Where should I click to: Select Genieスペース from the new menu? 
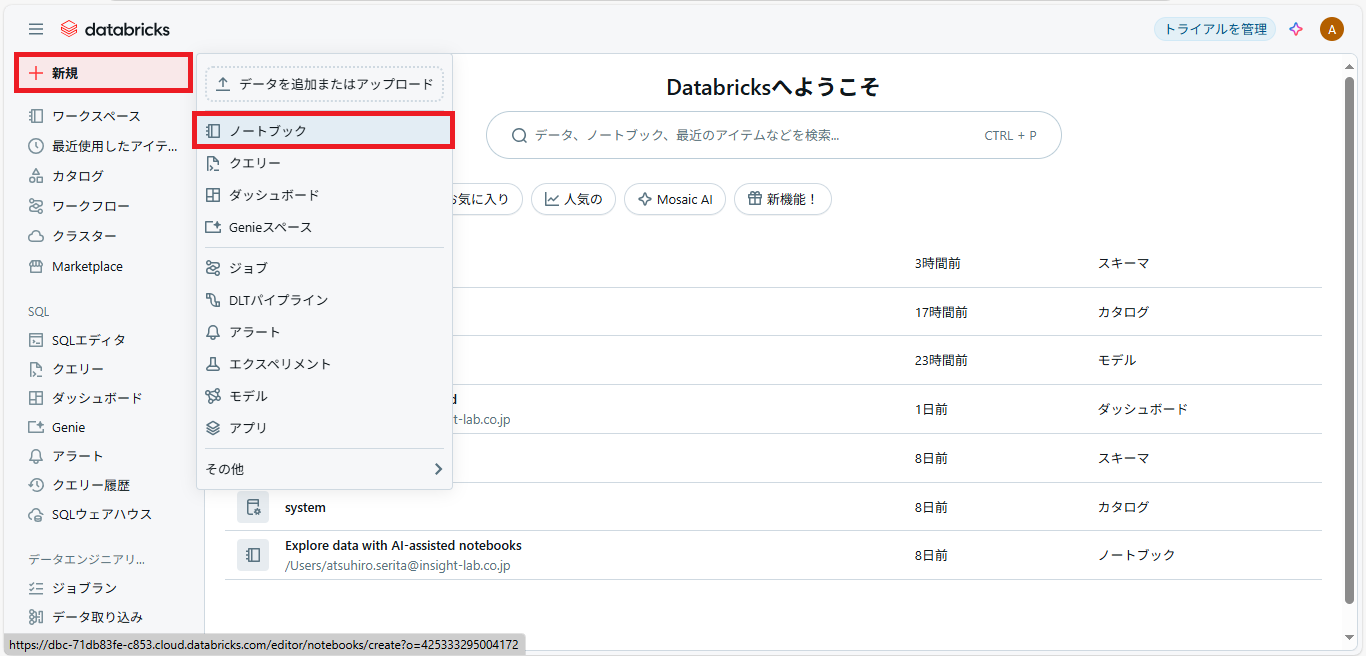(324, 227)
